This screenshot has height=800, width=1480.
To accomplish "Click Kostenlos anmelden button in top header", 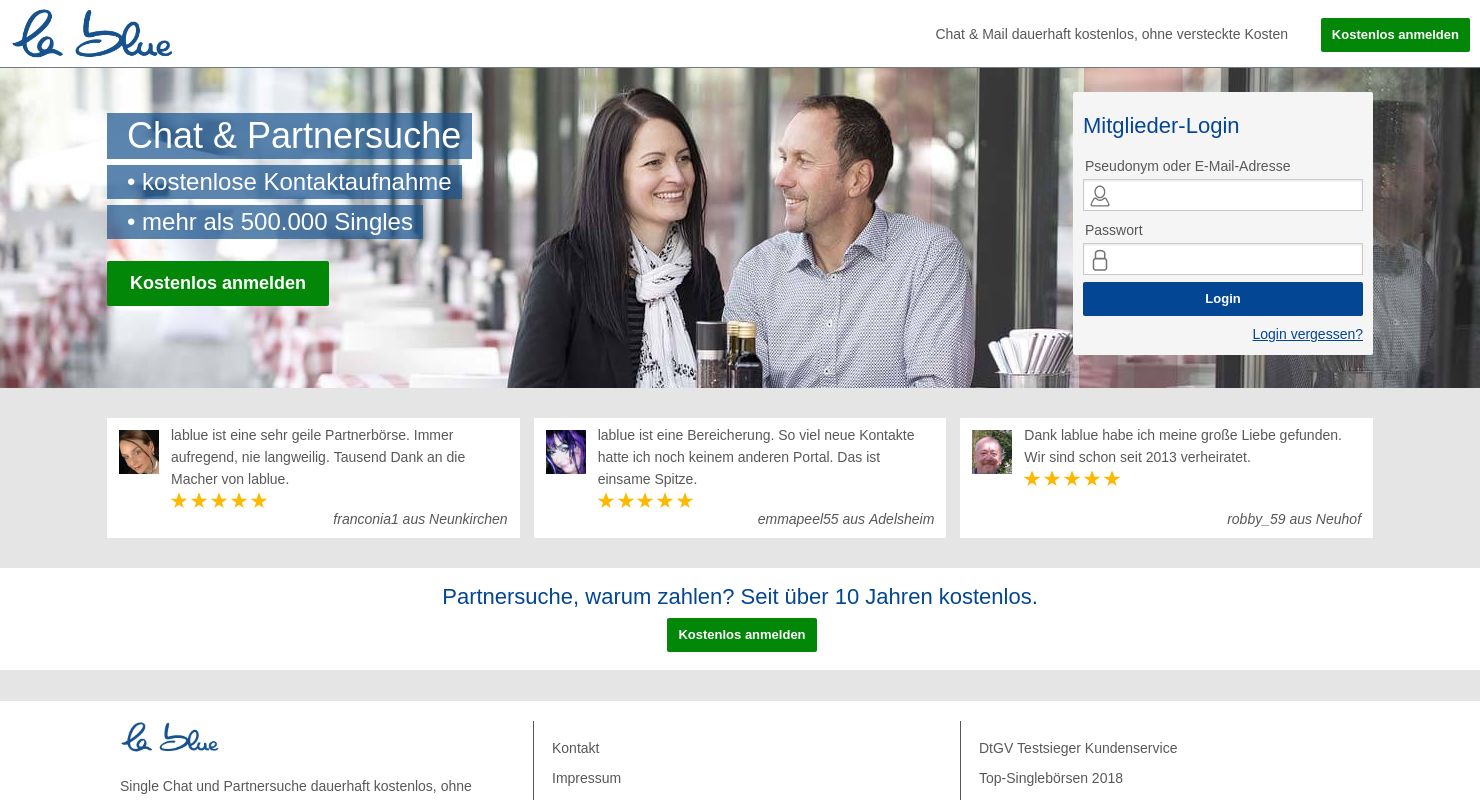I will pos(1395,35).
